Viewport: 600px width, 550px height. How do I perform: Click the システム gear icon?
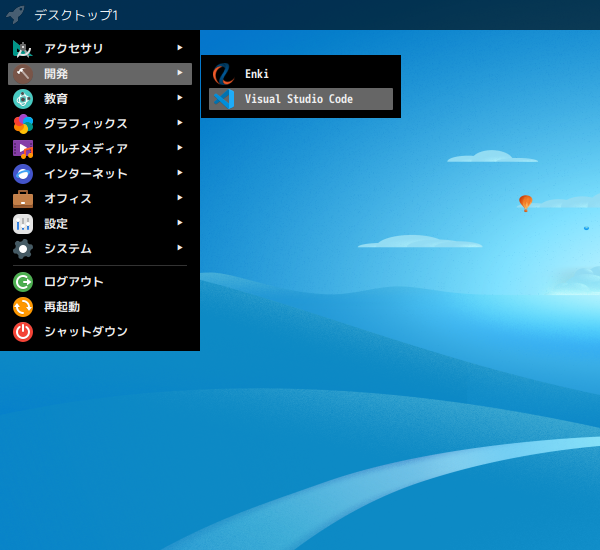(x=23, y=249)
